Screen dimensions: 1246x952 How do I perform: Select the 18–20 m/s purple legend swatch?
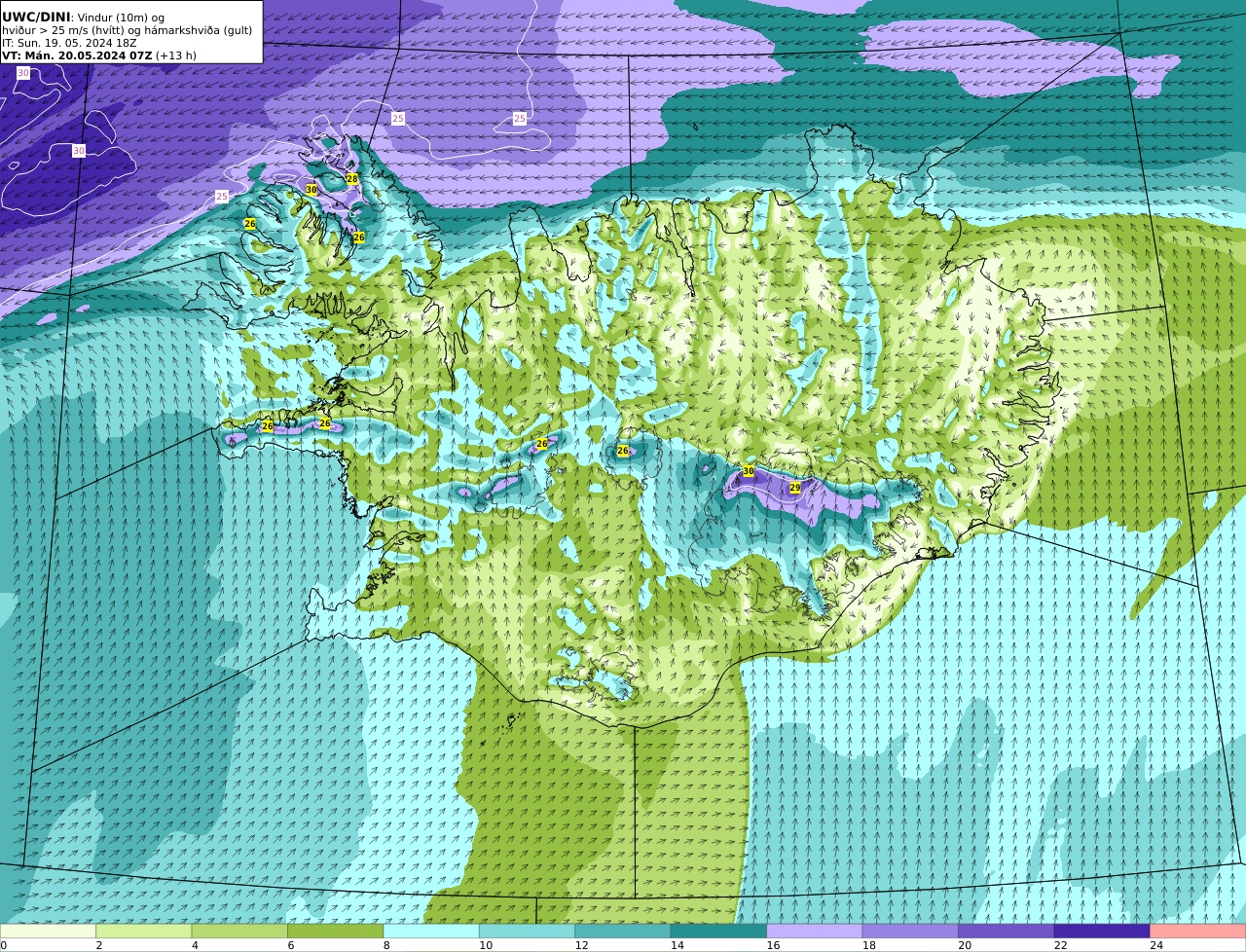910,932
